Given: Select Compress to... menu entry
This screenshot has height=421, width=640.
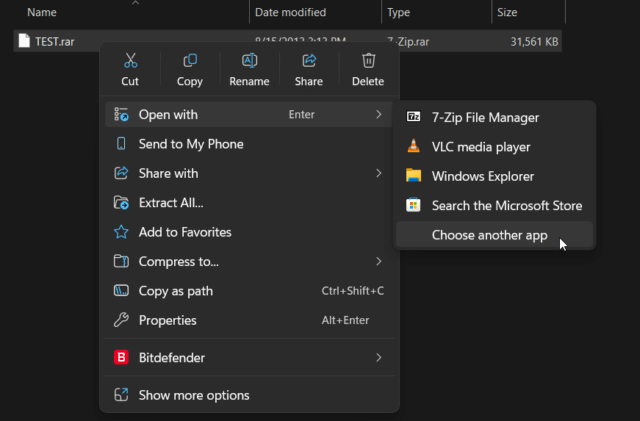Looking at the screenshot, I should (248, 261).
